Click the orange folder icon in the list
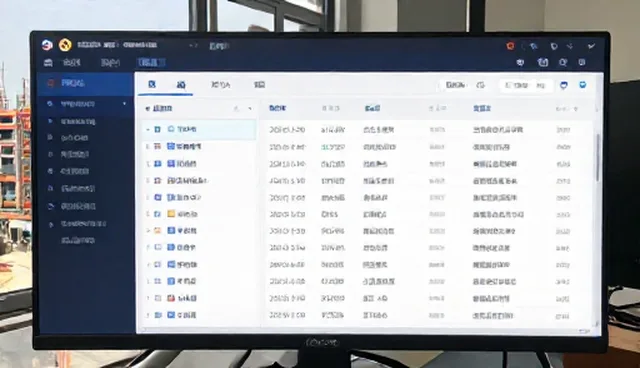Viewport: 640px width, 368px height. (171, 214)
